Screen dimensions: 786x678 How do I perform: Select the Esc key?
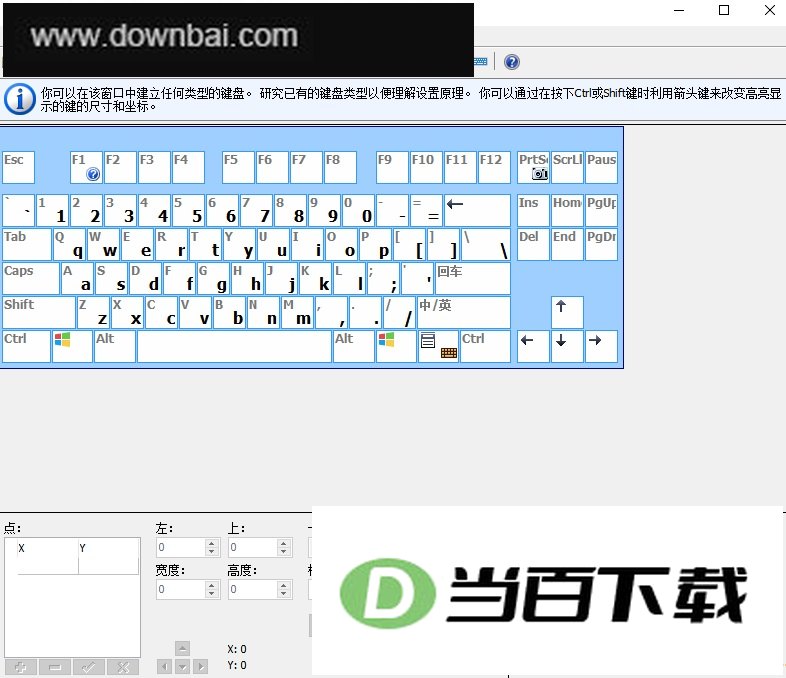[19, 167]
